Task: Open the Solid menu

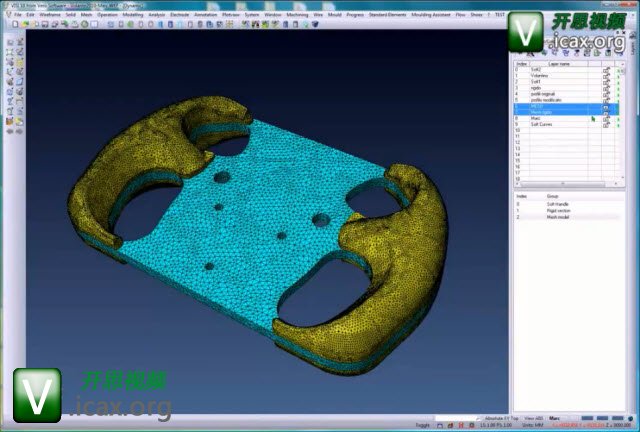Action: coord(71,15)
